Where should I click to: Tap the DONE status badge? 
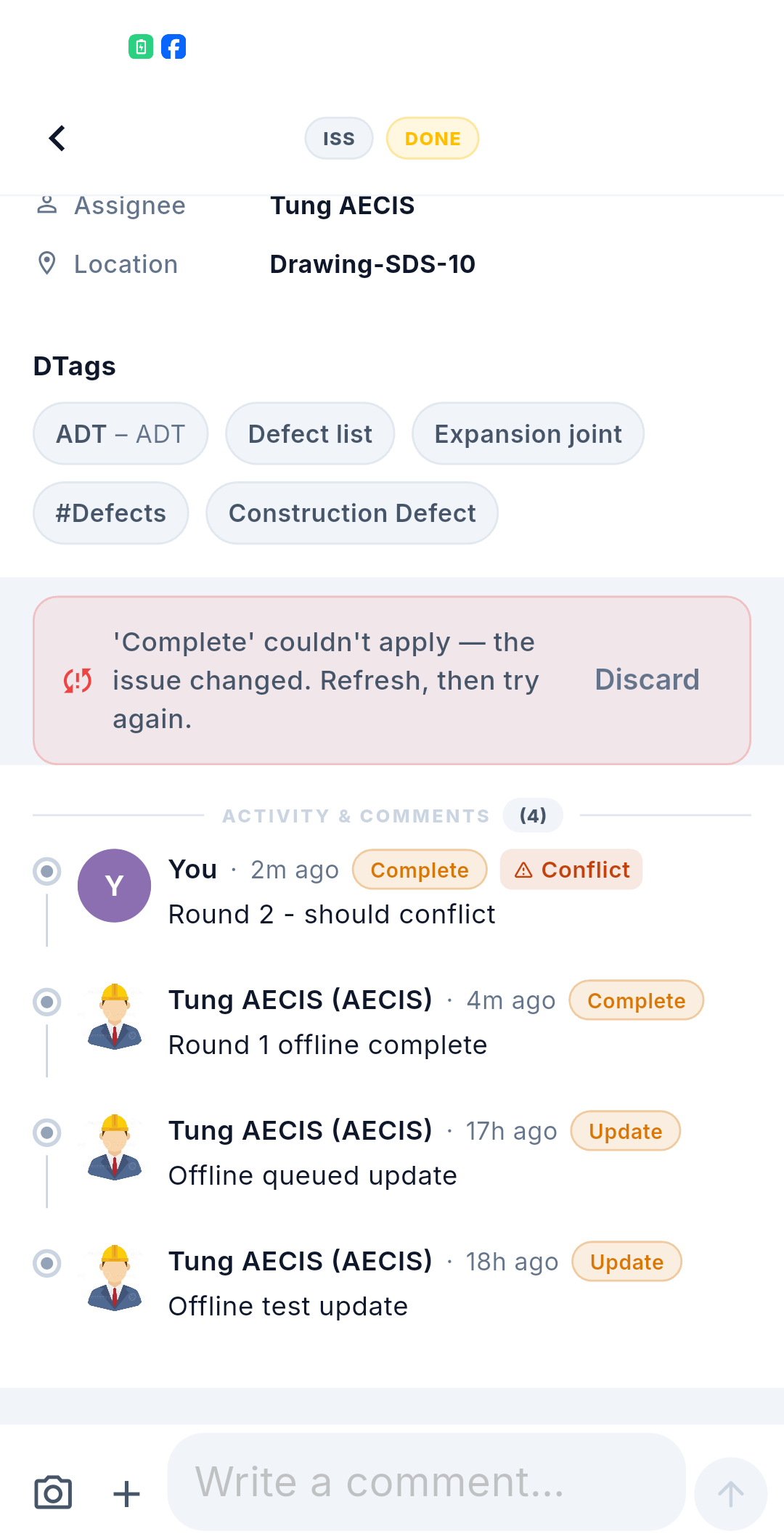433,138
